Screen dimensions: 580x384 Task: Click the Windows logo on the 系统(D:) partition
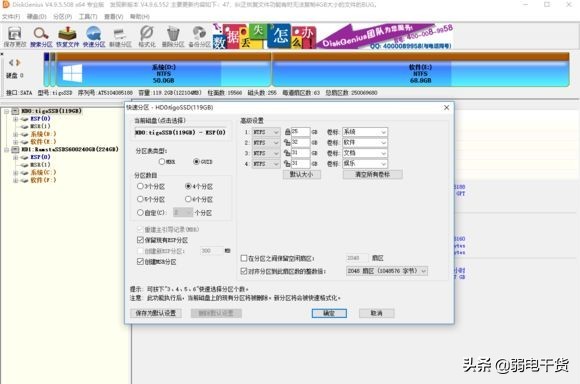(72, 74)
